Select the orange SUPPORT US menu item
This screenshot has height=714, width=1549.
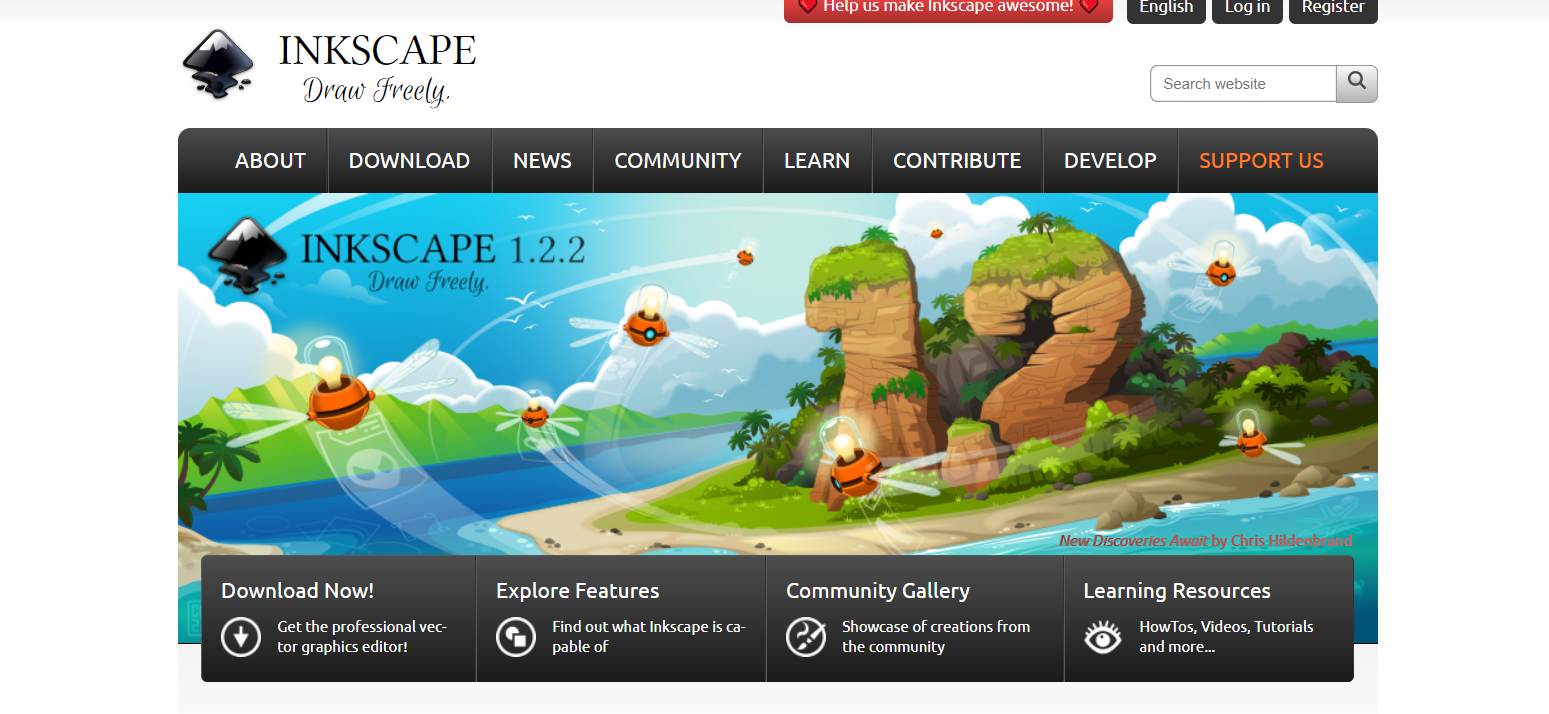tap(1261, 161)
